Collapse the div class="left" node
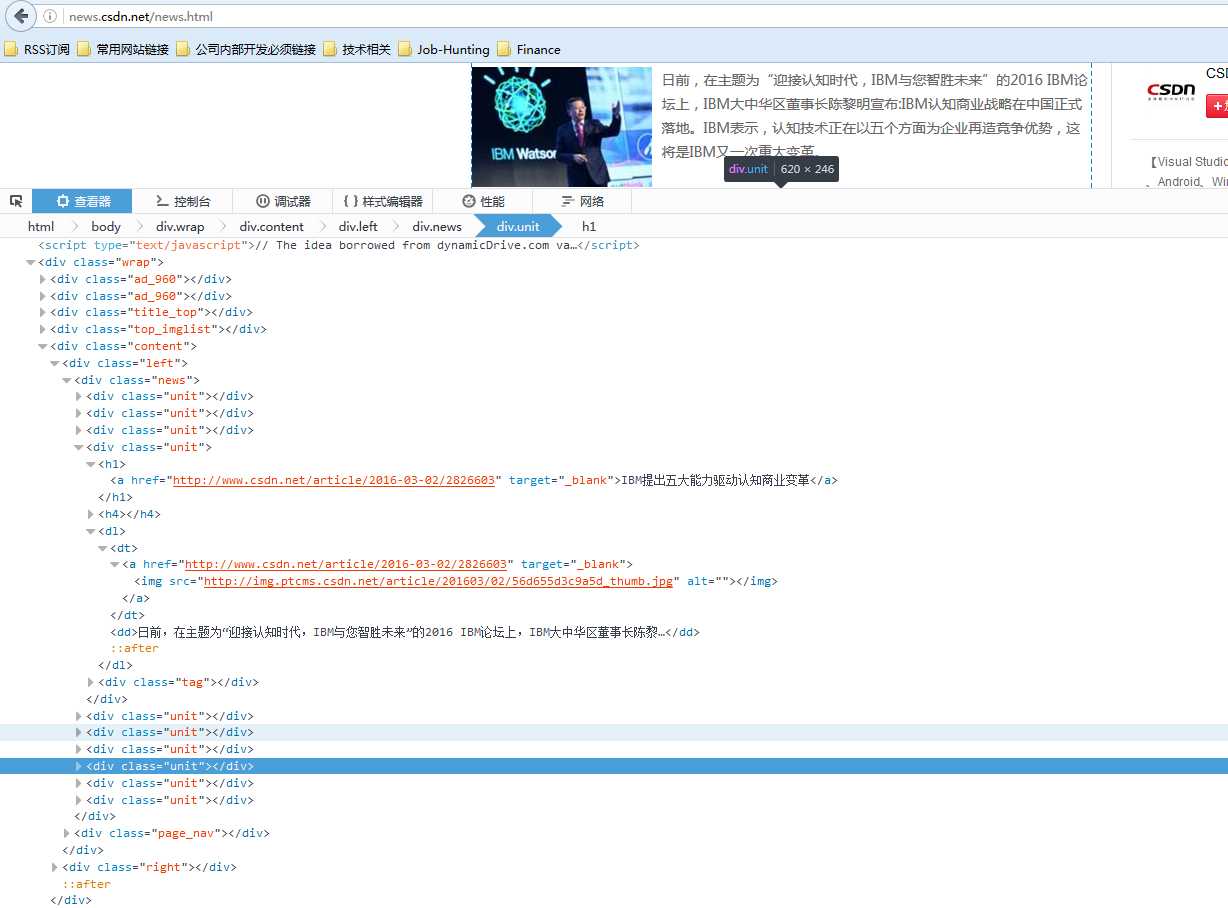The image size is (1228, 908). 55,363
